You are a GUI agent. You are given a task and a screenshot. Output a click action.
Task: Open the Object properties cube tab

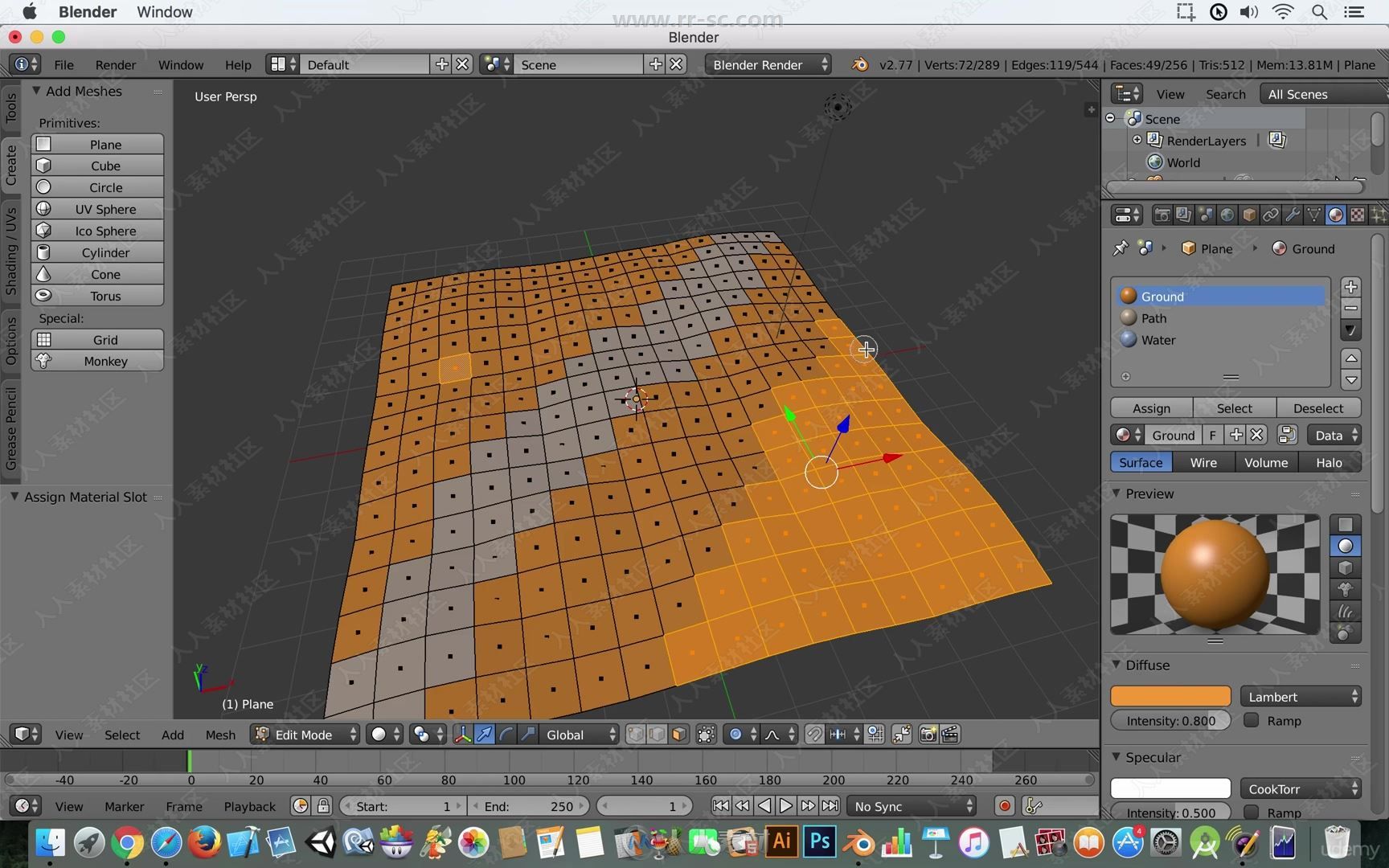1248,215
